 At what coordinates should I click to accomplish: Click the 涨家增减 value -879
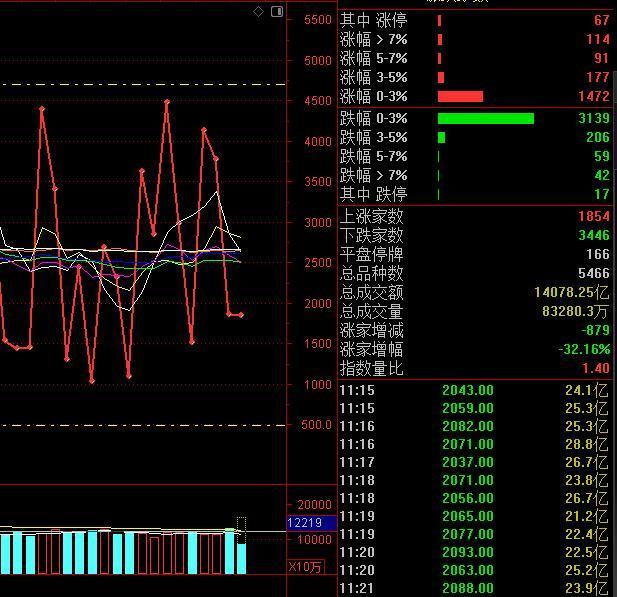pos(596,330)
